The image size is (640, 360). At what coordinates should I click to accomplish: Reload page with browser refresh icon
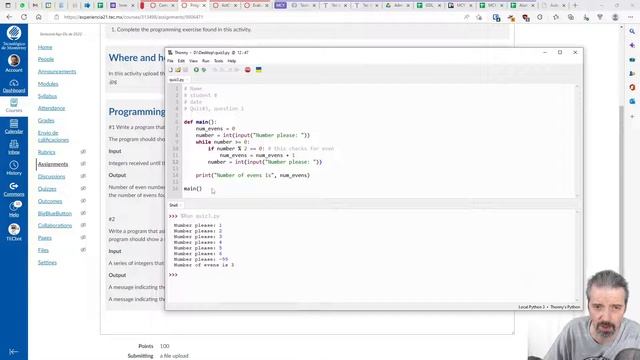[x=24, y=17]
